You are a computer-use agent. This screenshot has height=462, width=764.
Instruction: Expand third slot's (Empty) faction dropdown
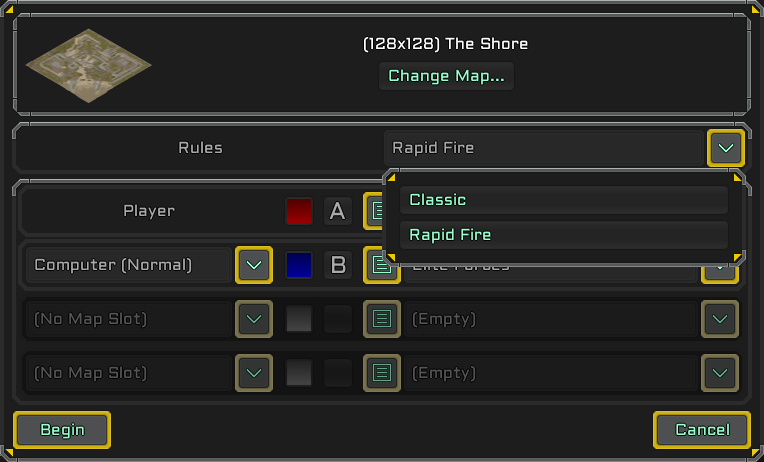coord(720,320)
